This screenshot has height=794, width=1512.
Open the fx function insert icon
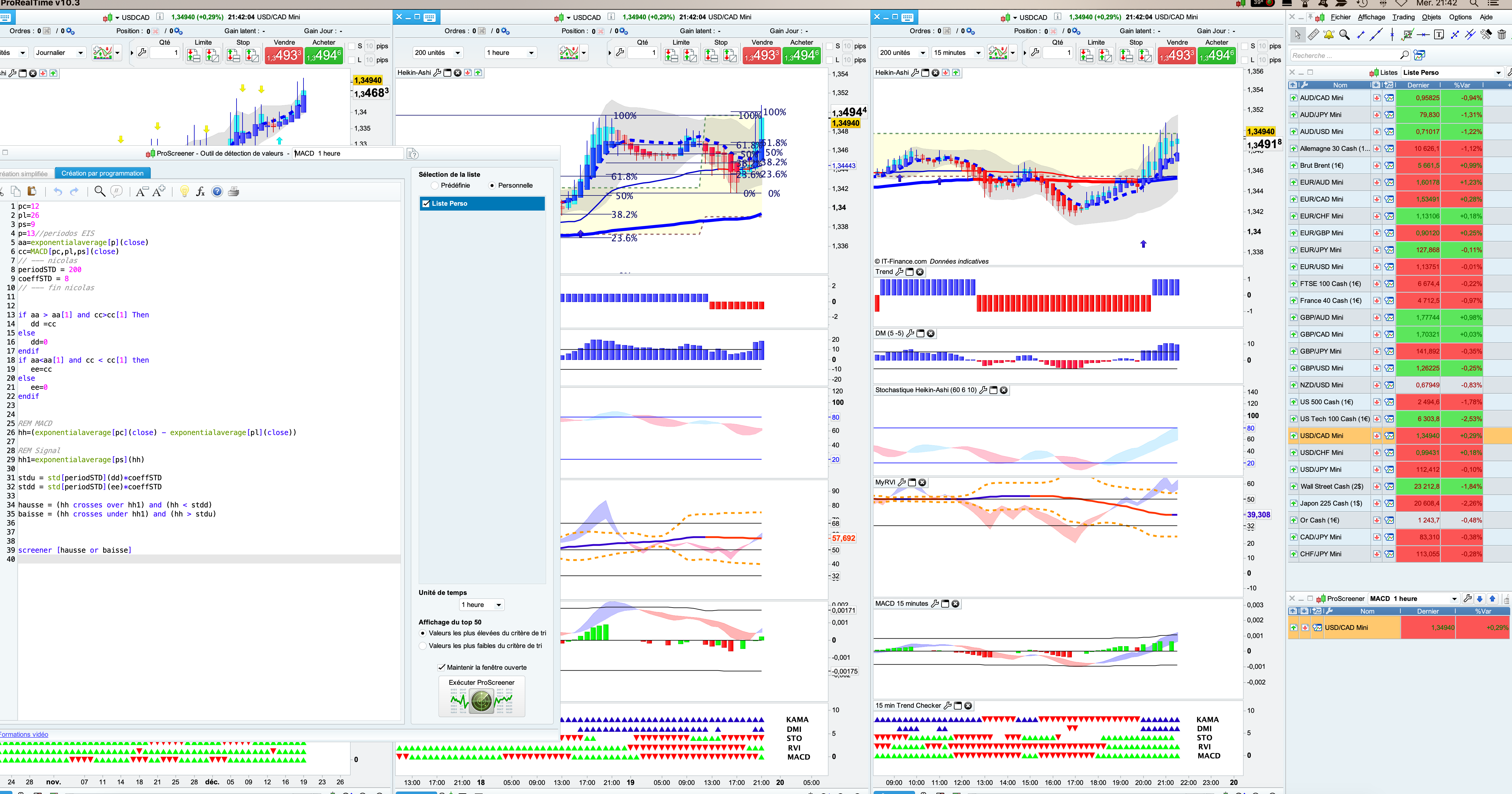pyautogui.click(x=200, y=191)
